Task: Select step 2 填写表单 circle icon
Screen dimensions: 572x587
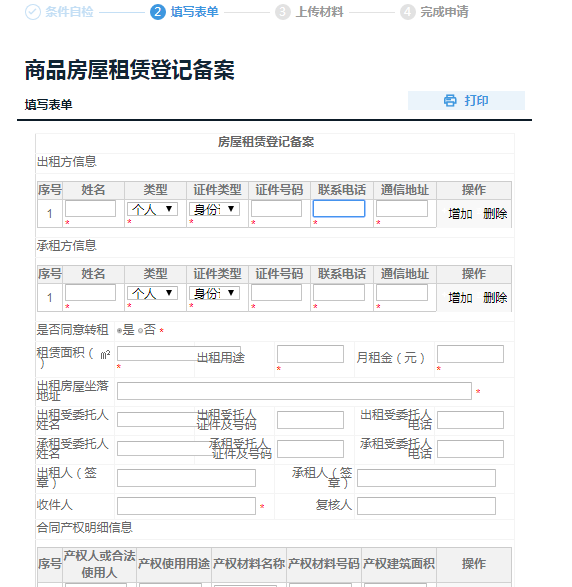Action: [158, 12]
